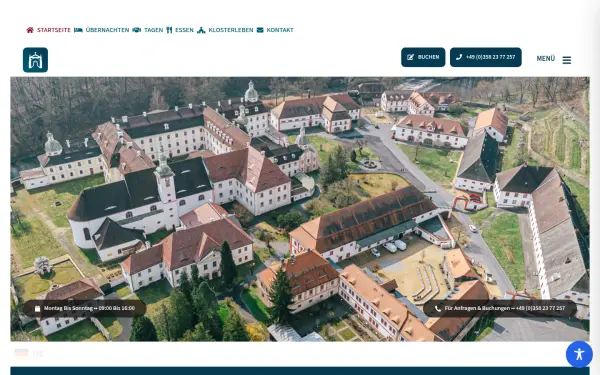Click the opening hours badge Montag bis Sonntag
The width and height of the screenshot is (600, 375).
(x=85, y=308)
